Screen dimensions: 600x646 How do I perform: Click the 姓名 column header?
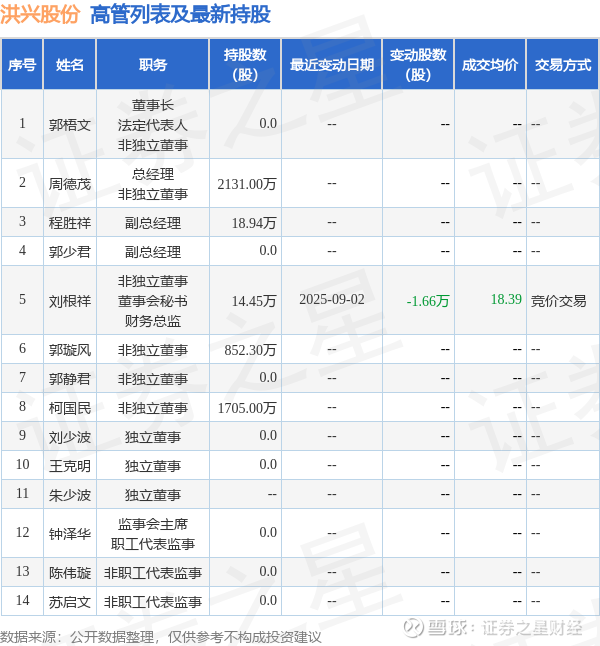[x=70, y=65]
